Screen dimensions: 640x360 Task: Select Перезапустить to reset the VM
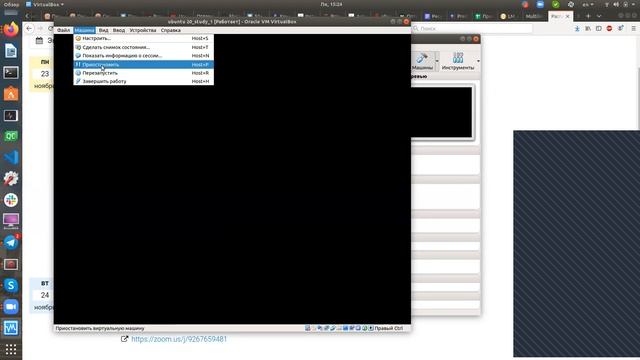143,73
